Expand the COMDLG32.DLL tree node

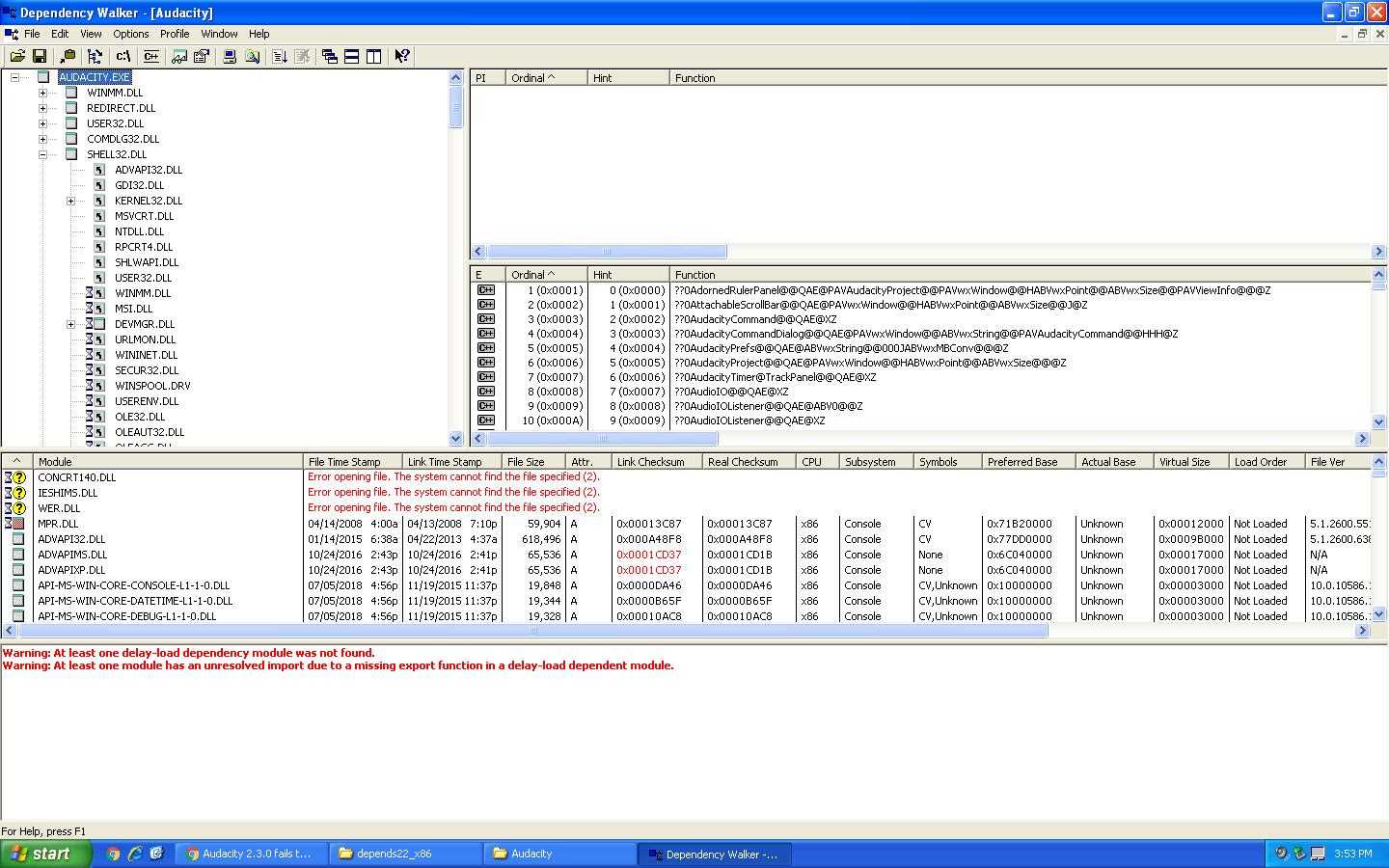click(x=42, y=139)
